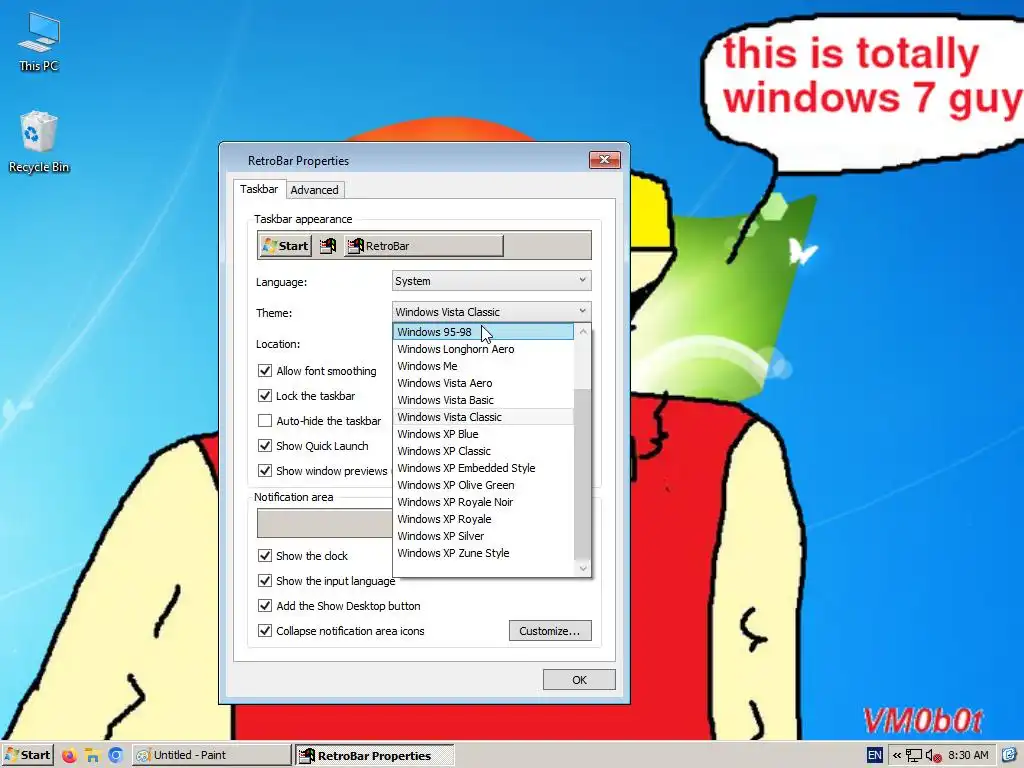The height and width of the screenshot is (768, 1024).
Task: Toggle Show the input language checkbox
Action: (264, 581)
